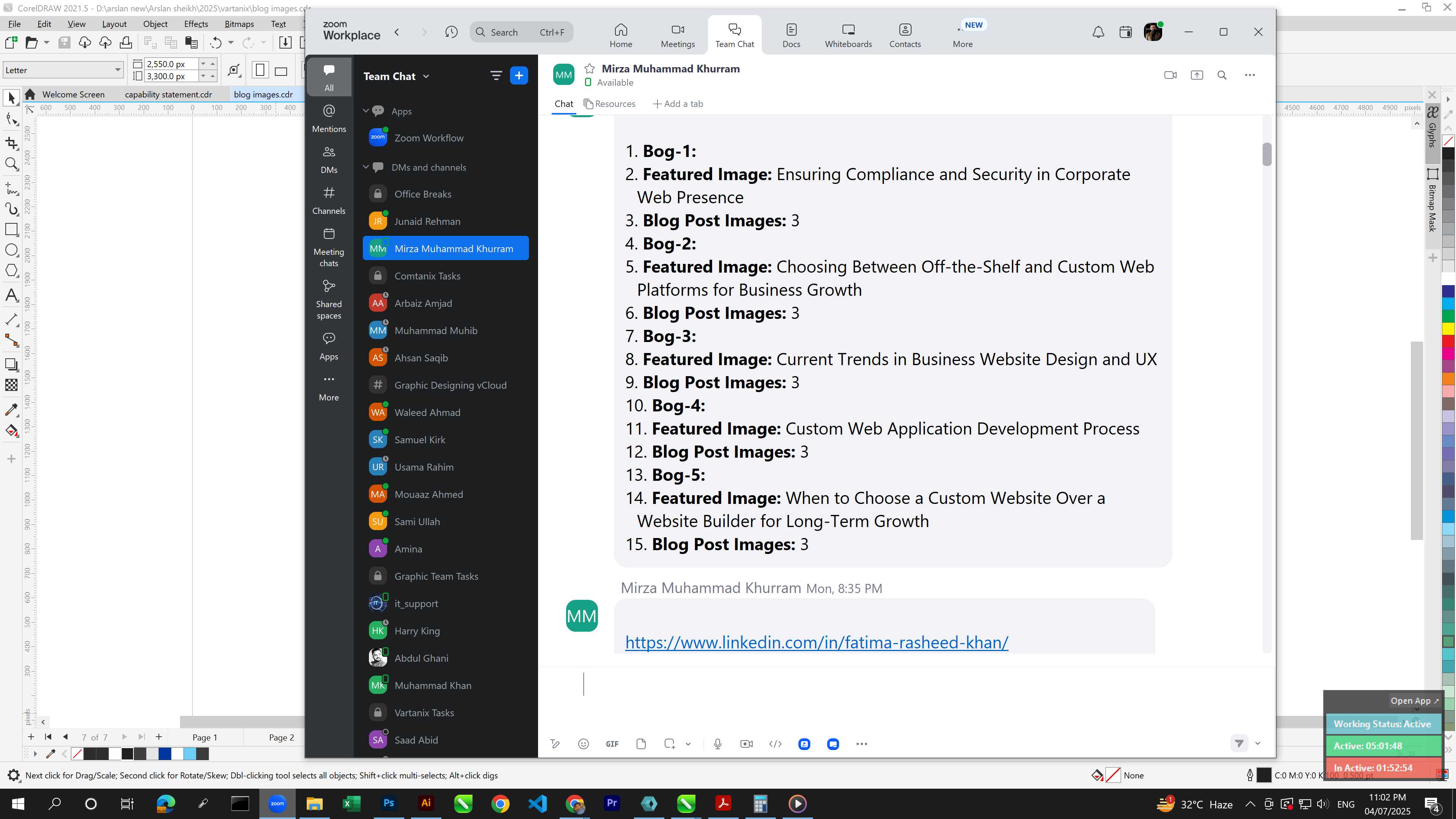Open Meeting chats in sidebar
This screenshot has height=819, width=1456.
click(329, 248)
